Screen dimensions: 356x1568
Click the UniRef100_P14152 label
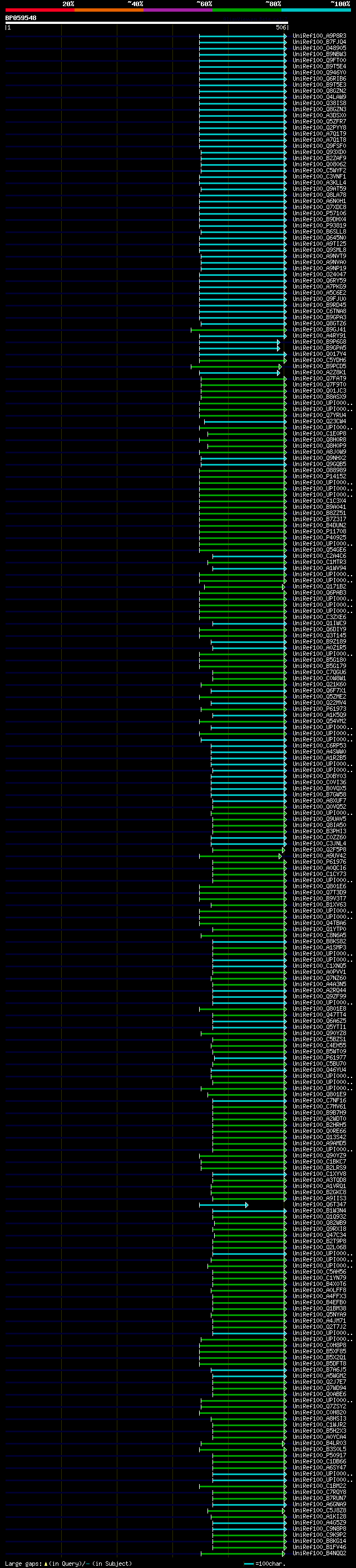(x=319, y=477)
